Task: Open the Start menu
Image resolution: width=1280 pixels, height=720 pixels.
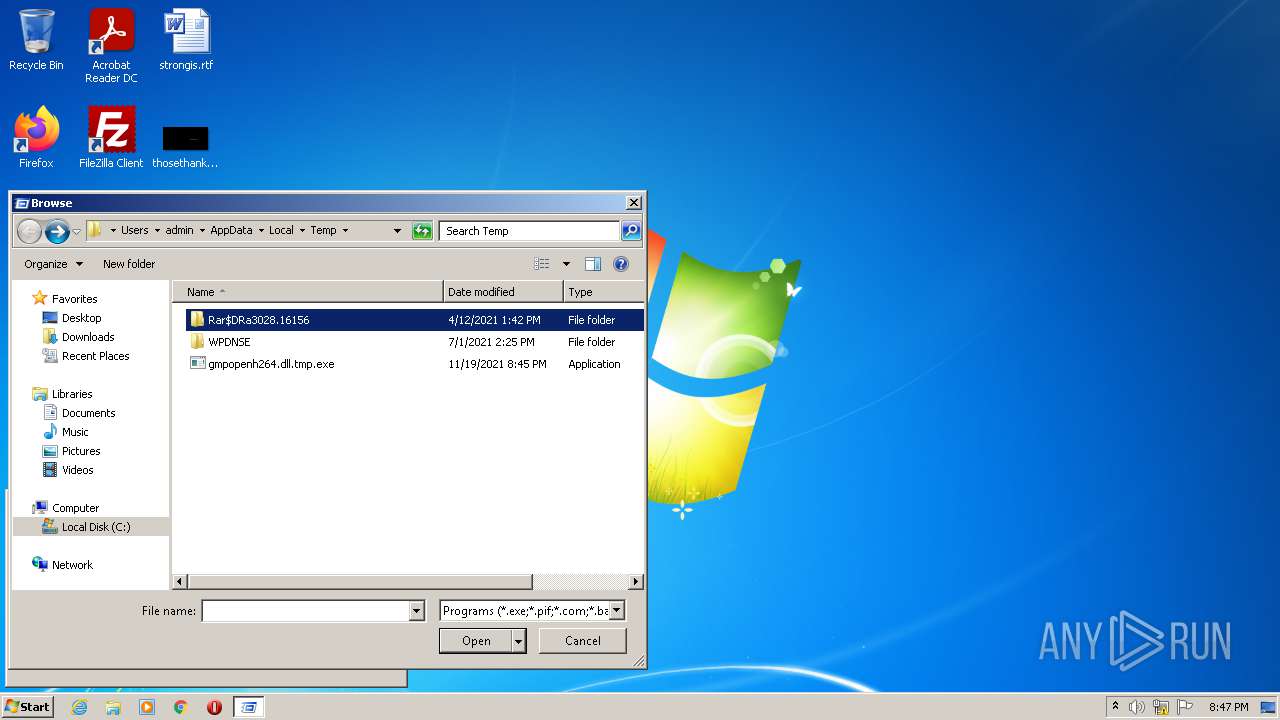Action: pyautogui.click(x=27, y=707)
